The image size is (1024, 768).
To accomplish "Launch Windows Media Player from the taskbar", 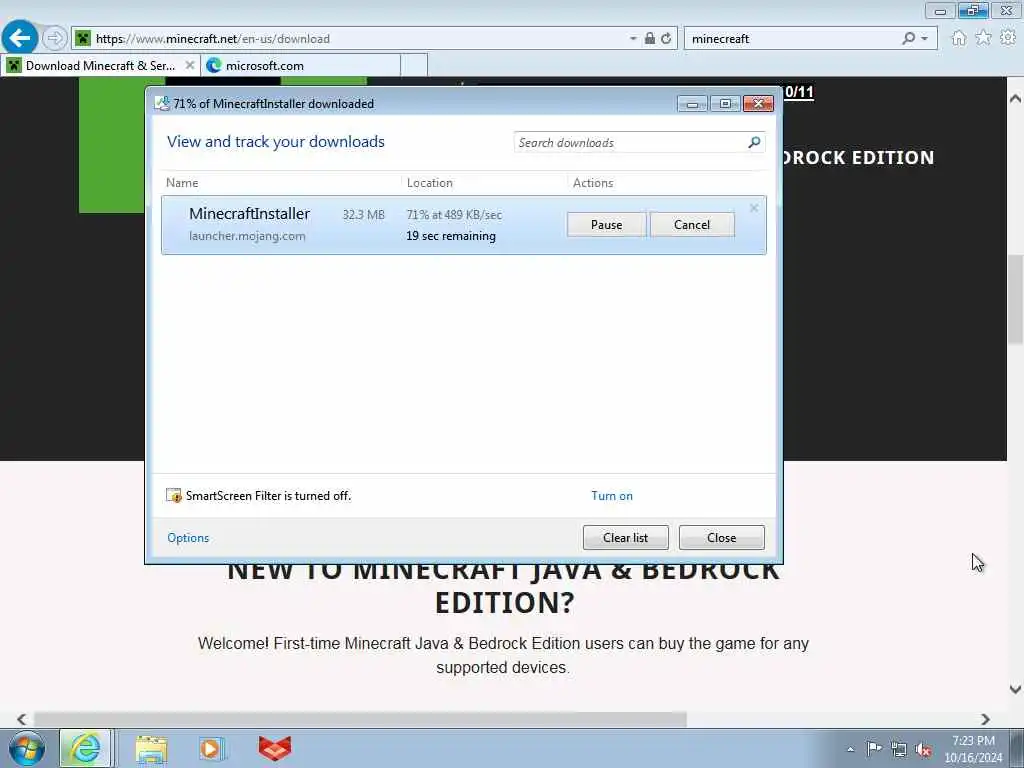I will click(211, 748).
